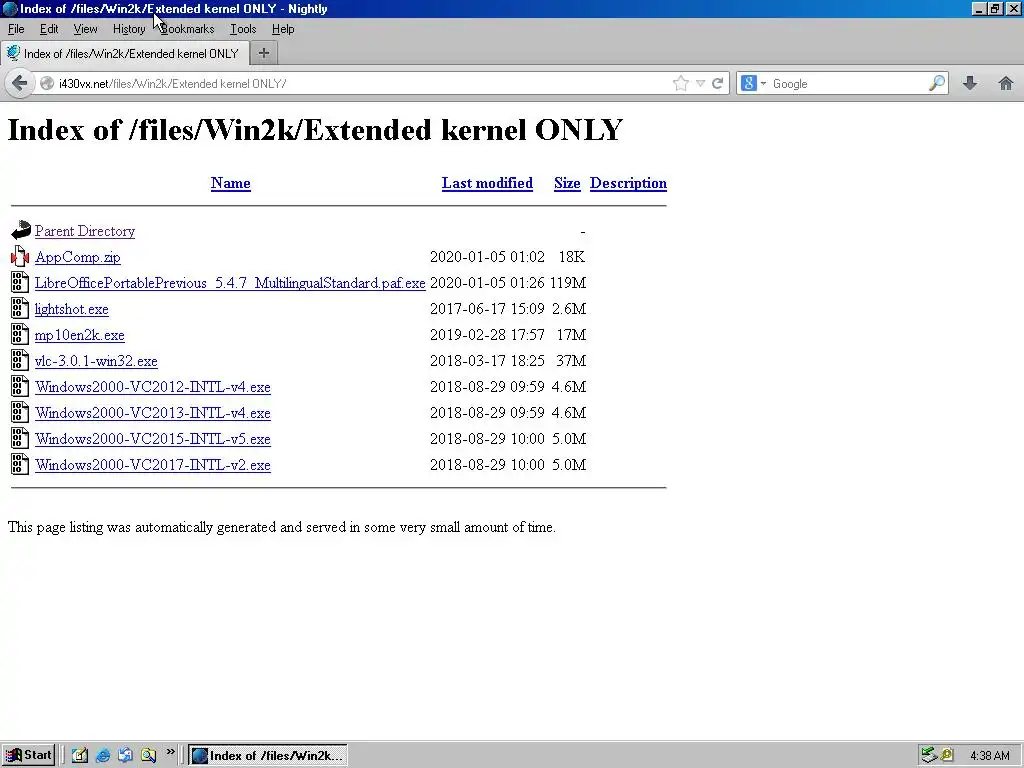Click the Parent Directory folder icon
The image size is (1024, 768).
pyautogui.click(x=21, y=231)
